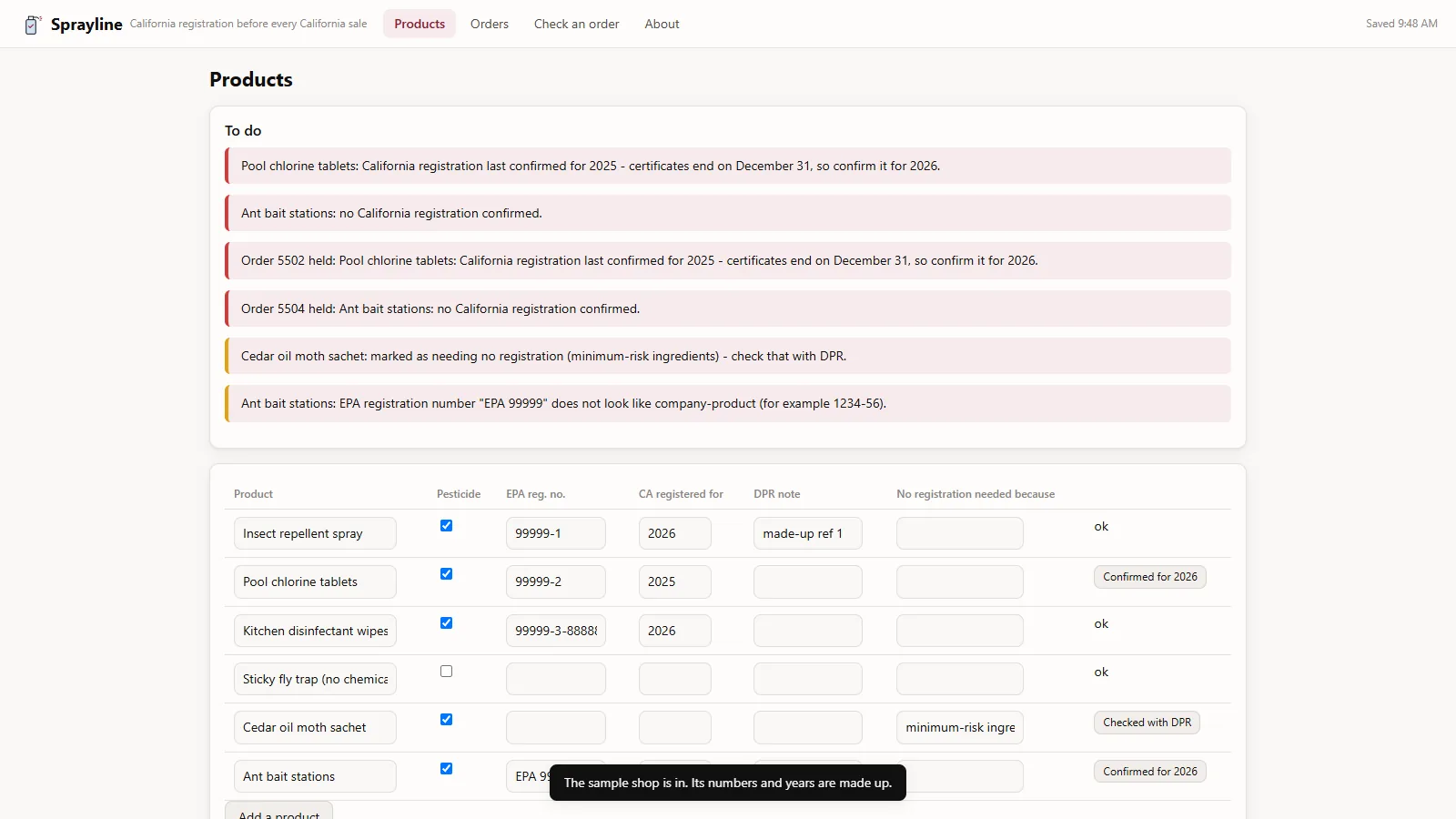Click the Order 5504 held to-do alert
The height and width of the screenshot is (819, 1456).
point(728,308)
